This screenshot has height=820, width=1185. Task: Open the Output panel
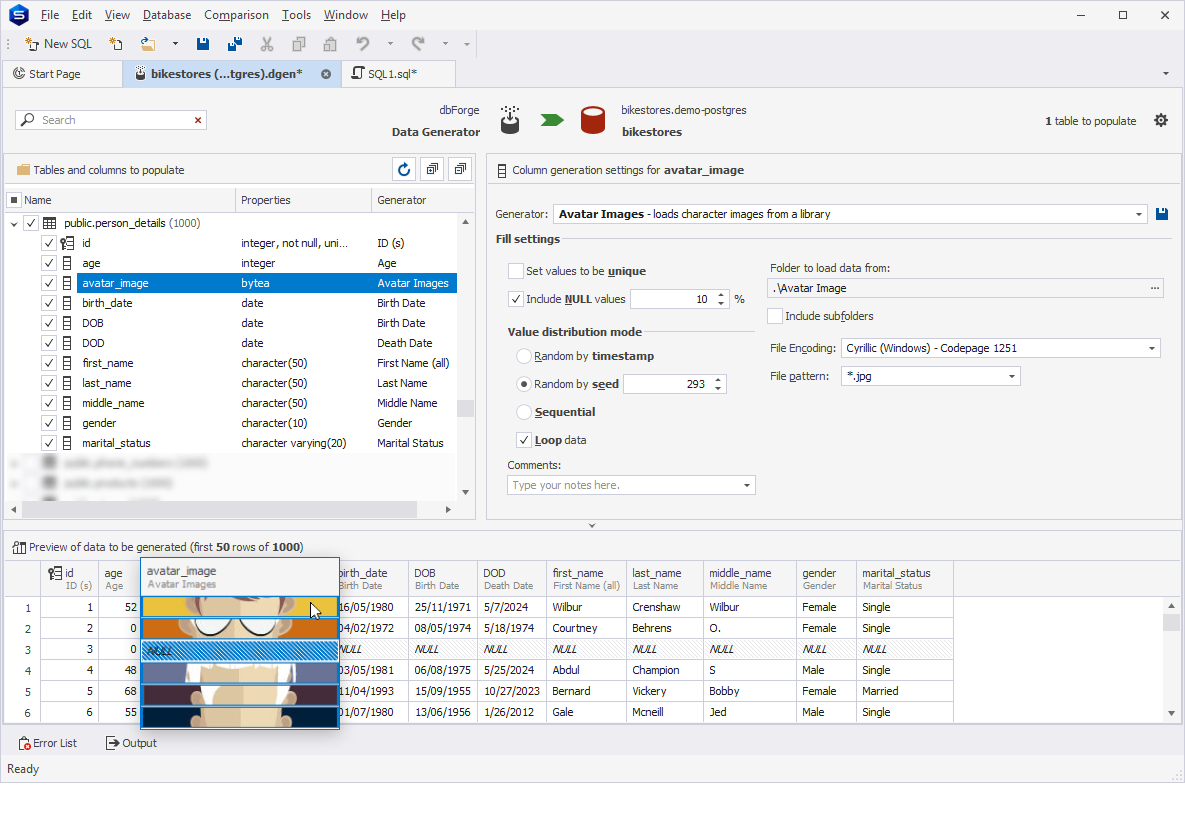click(x=131, y=744)
